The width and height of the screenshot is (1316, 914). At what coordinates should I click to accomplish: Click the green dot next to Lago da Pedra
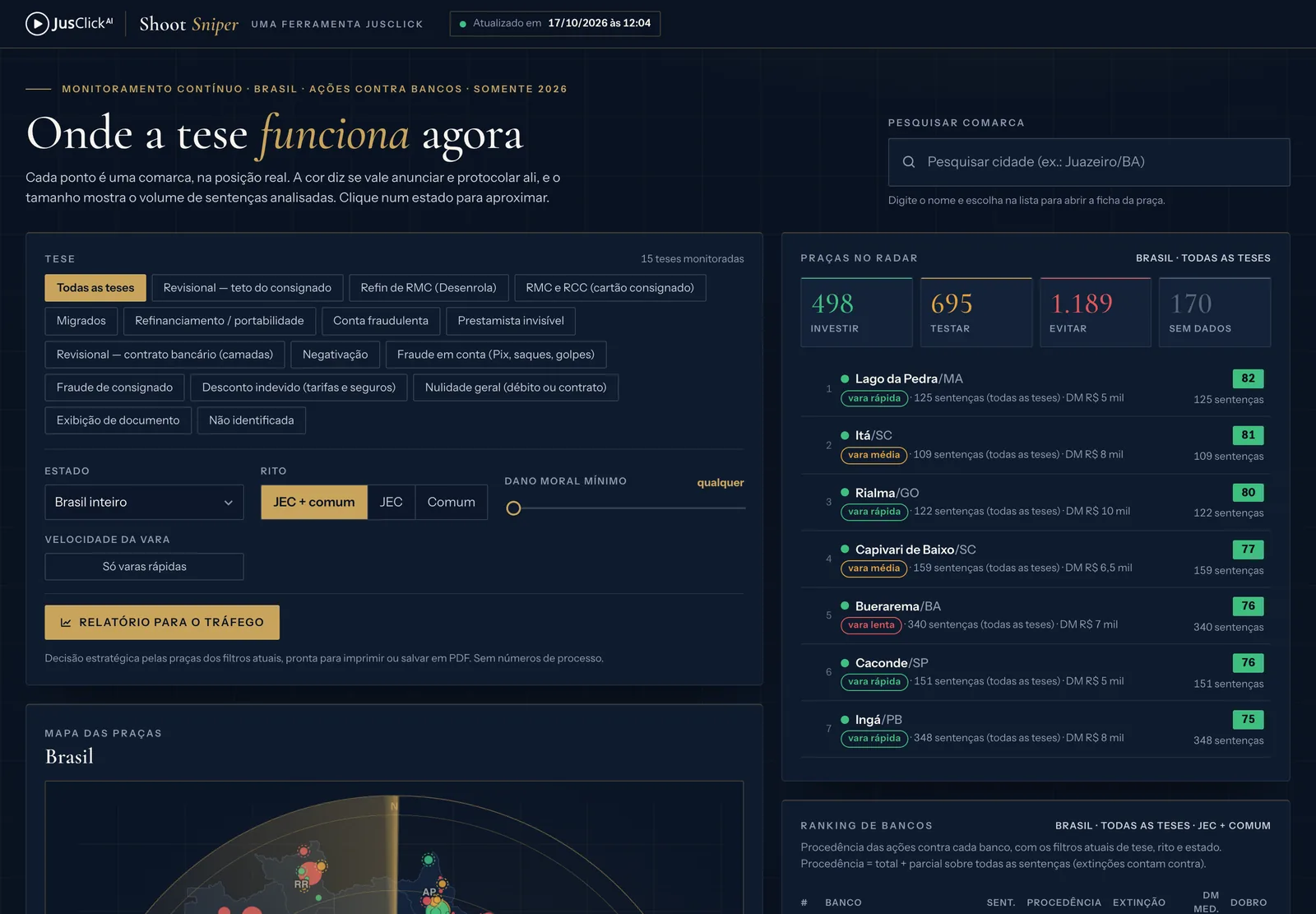(845, 378)
